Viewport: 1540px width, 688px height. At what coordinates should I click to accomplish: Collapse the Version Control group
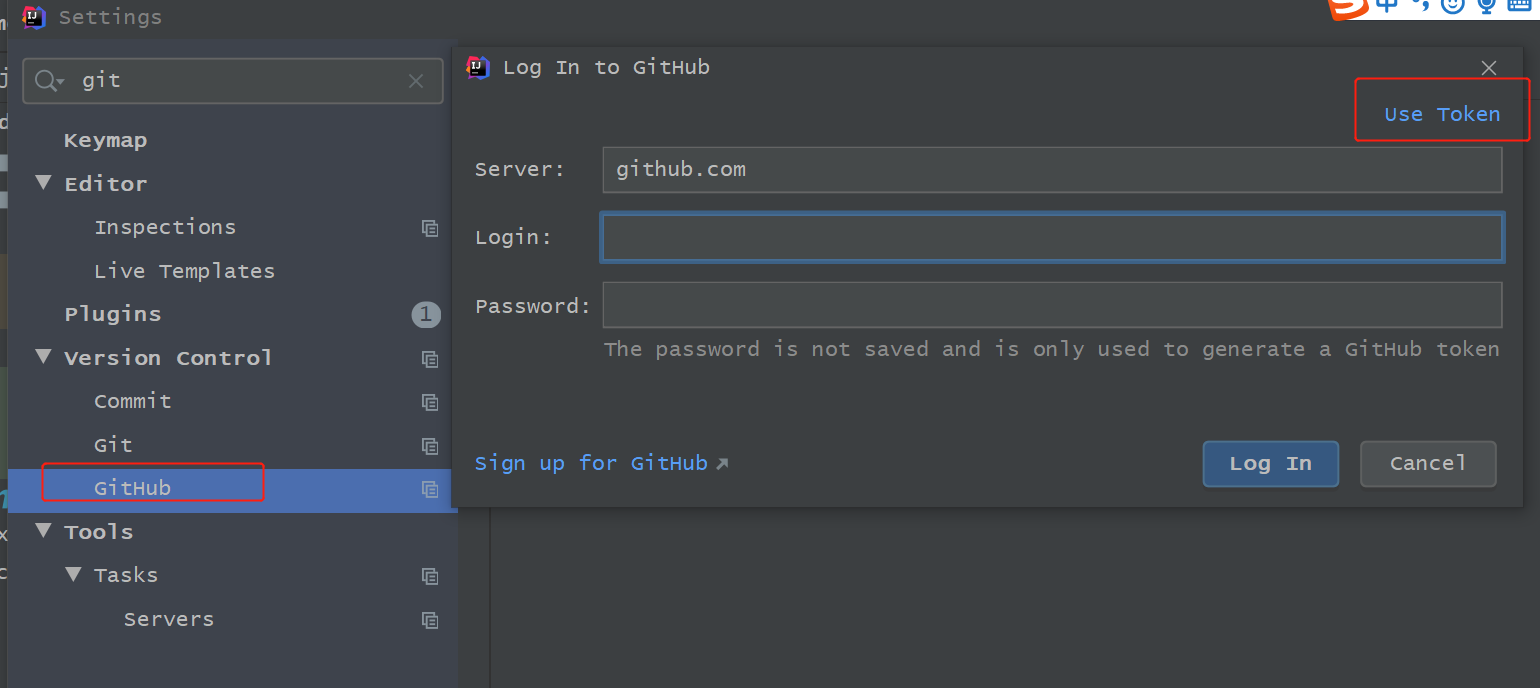point(43,357)
